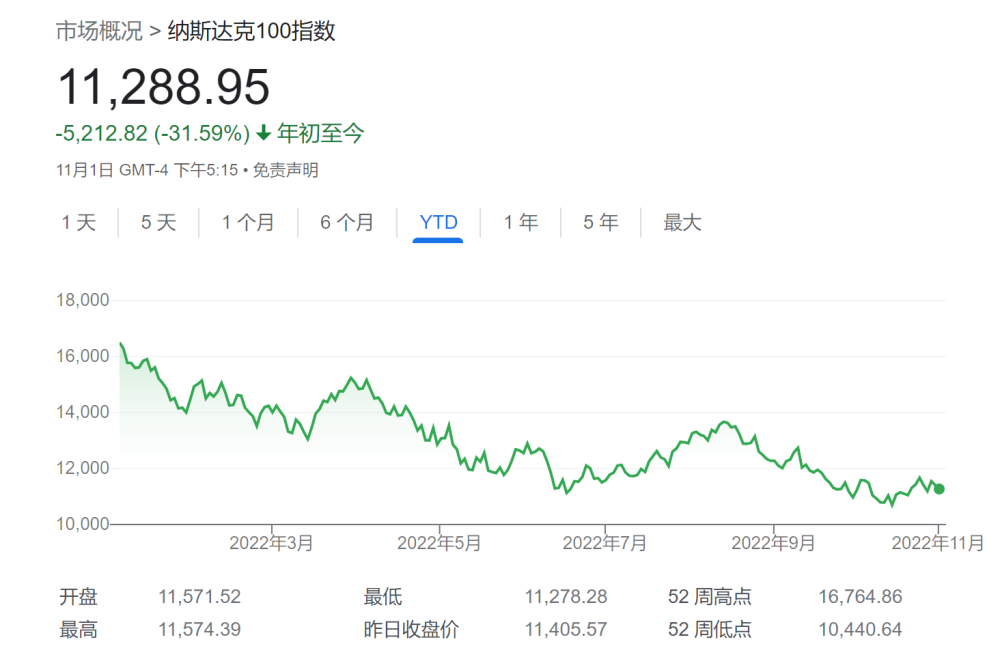Click the high value 11,574.39

pos(200,630)
